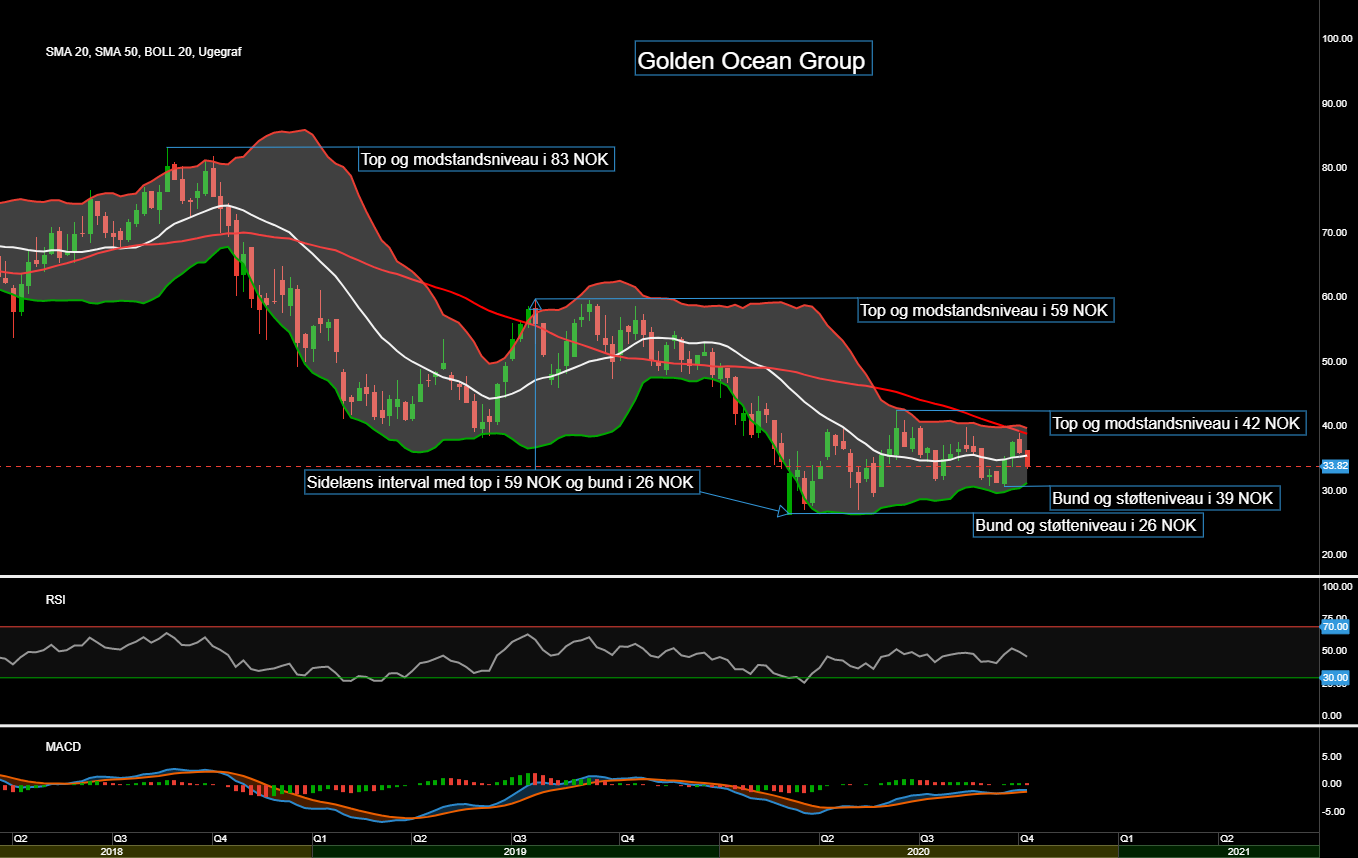This screenshot has height=858, width=1358.
Task: Click the 80.00 price axis label
Action: [x=1335, y=168]
